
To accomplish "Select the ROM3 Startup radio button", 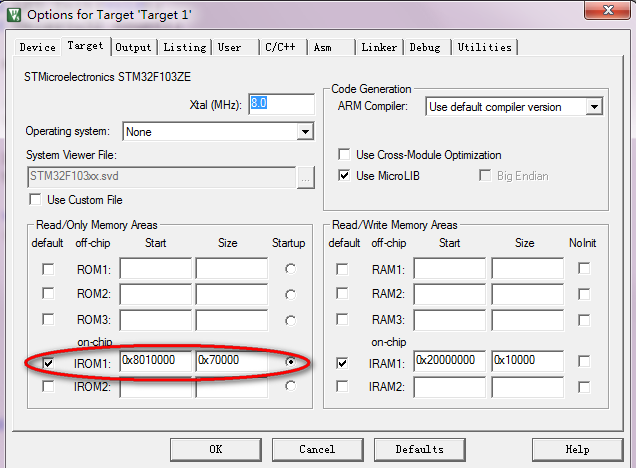I will click(290, 320).
